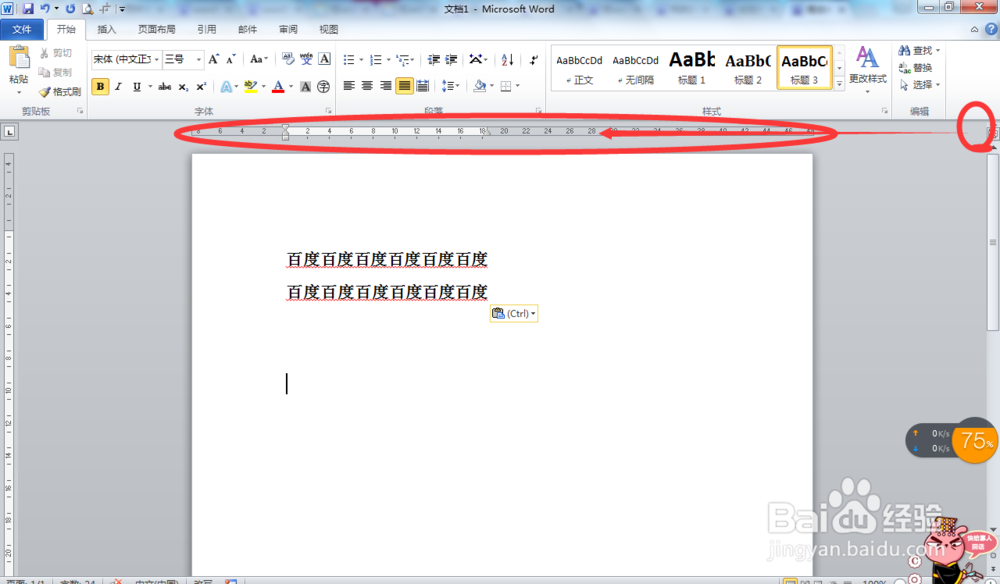Apply the 标题 1 heading style
The width and height of the screenshot is (1000, 584).
coord(691,68)
